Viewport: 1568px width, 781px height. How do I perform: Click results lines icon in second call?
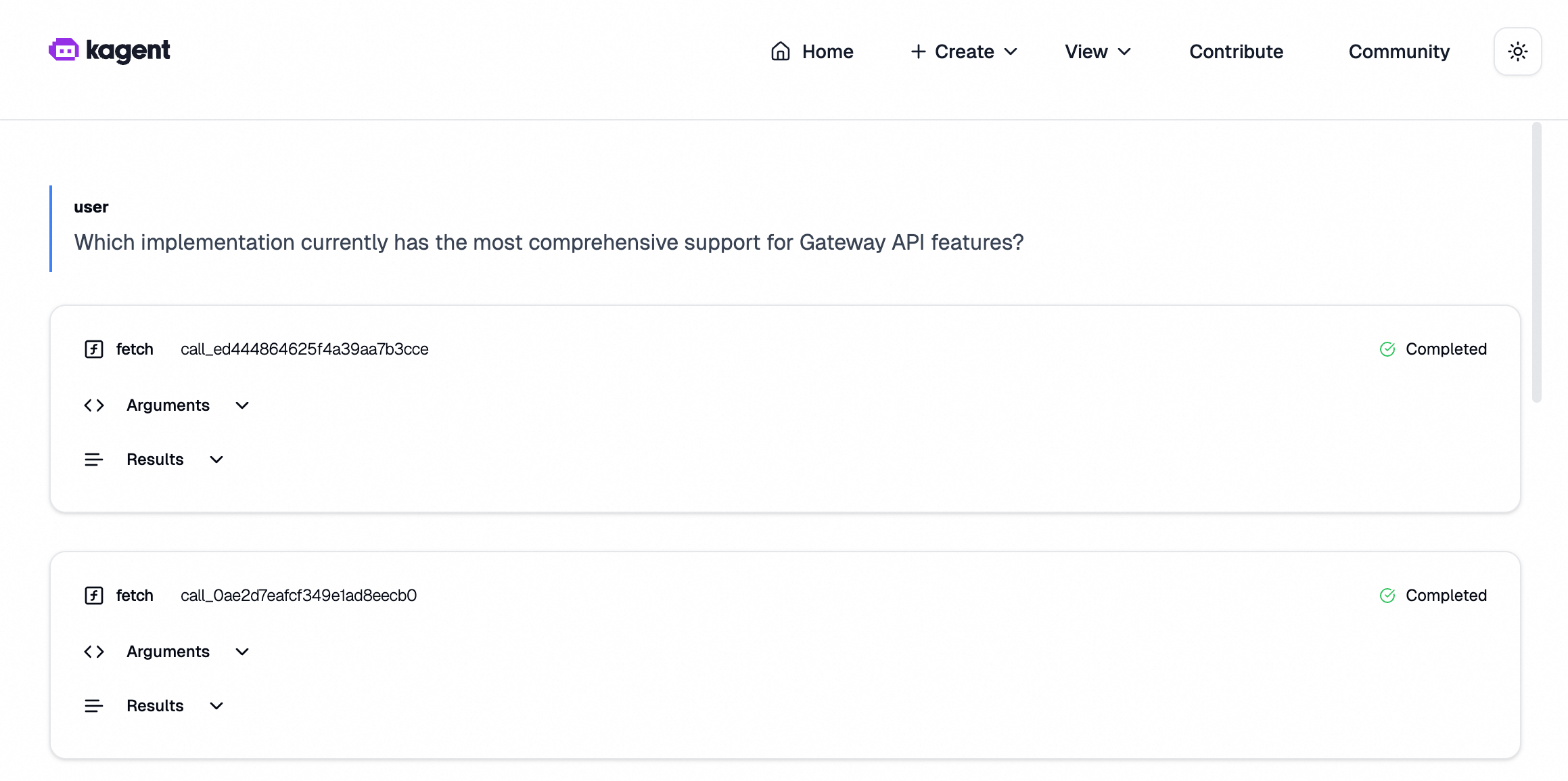tap(94, 706)
